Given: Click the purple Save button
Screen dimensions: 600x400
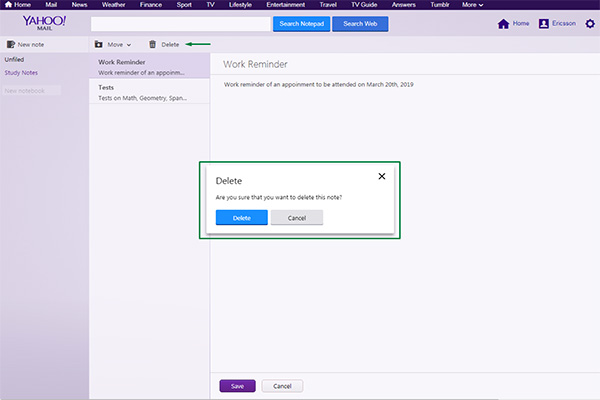Looking at the screenshot, I should (237, 386).
